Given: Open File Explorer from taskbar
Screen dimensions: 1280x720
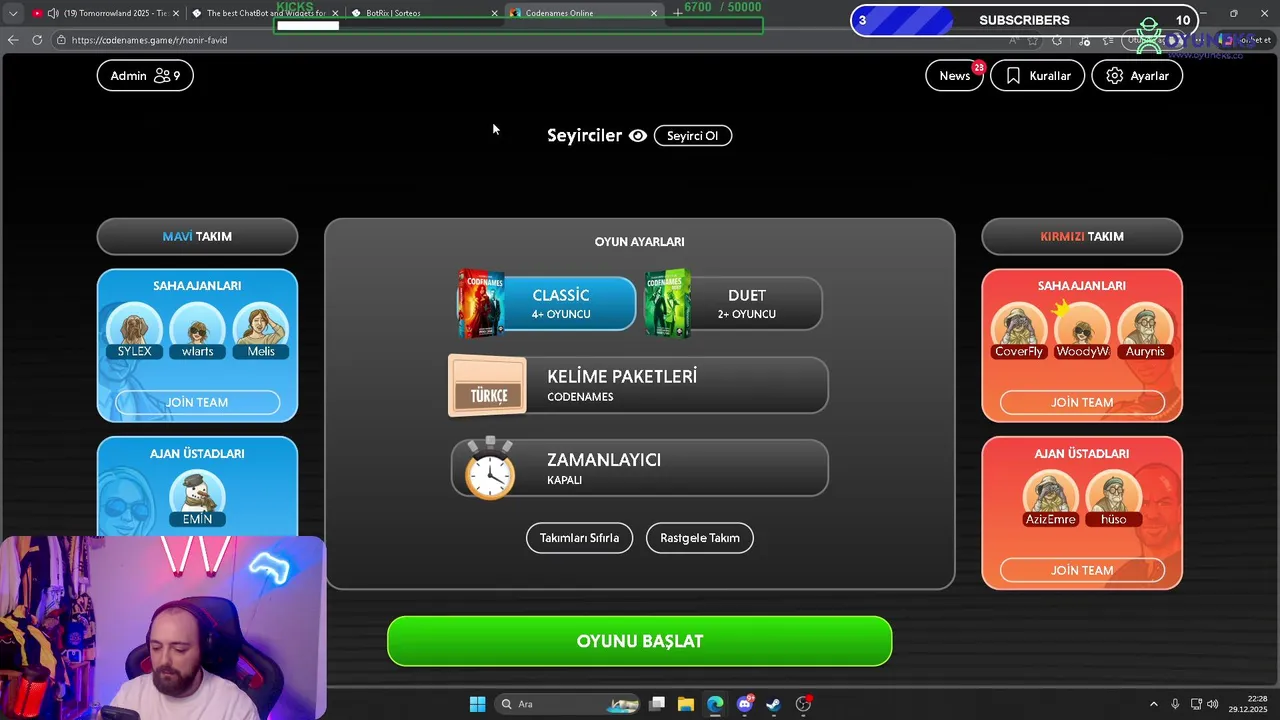Looking at the screenshot, I should point(686,704).
